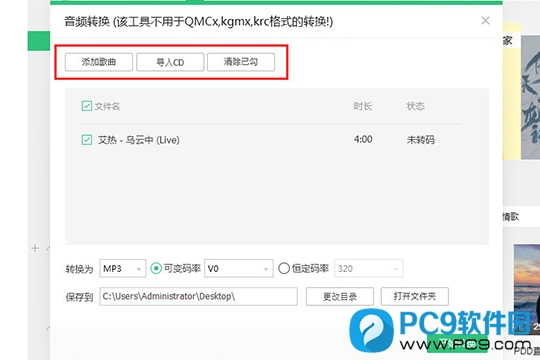Click the 未转码 status text
Viewport: 540px width, 360px height.
click(x=420, y=140)
